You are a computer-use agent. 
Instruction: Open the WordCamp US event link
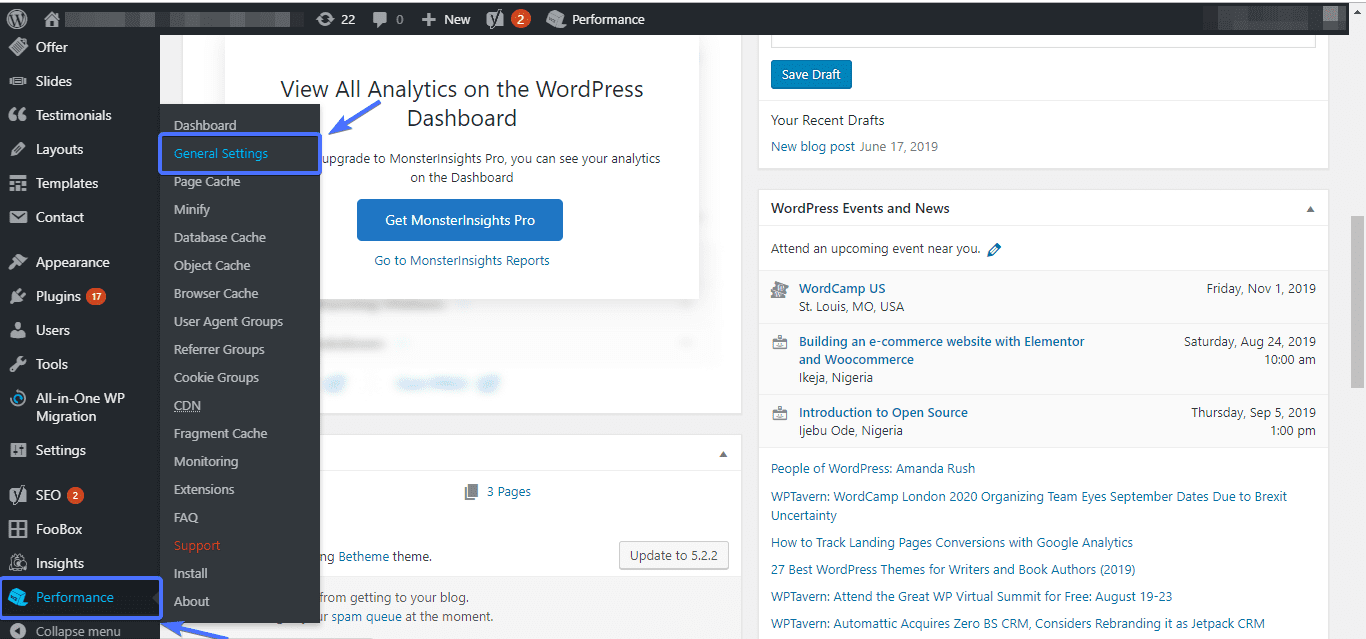(x=842, y=288)
